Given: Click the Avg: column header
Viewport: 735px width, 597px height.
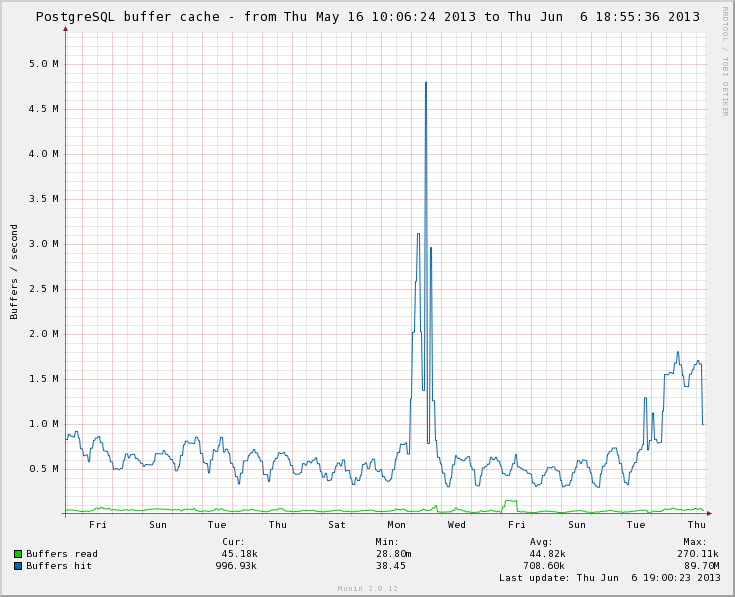Looking at the screenshot, I should tap(541, 541).
